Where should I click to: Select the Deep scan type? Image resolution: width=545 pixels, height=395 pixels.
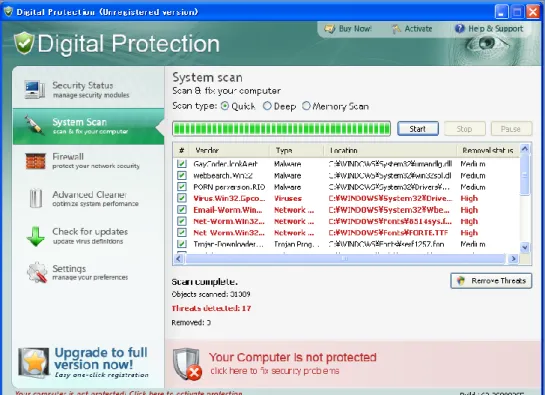coord(267,106)
